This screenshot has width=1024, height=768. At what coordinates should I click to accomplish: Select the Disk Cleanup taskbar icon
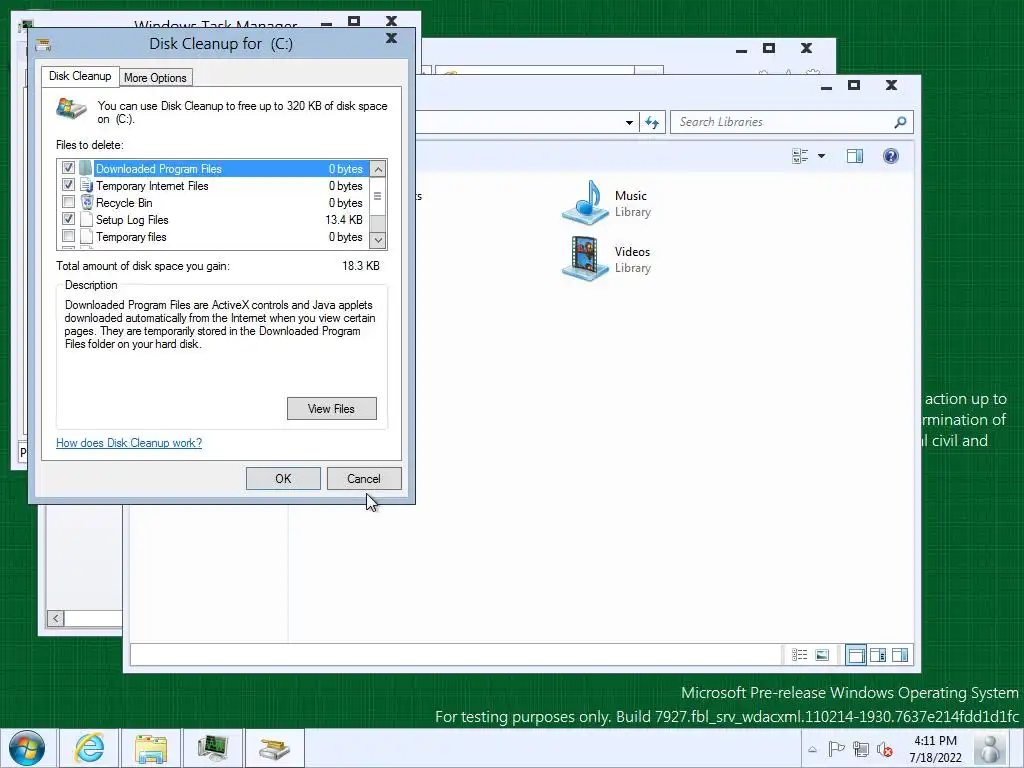pyautogui.click(x=275, y=748)
